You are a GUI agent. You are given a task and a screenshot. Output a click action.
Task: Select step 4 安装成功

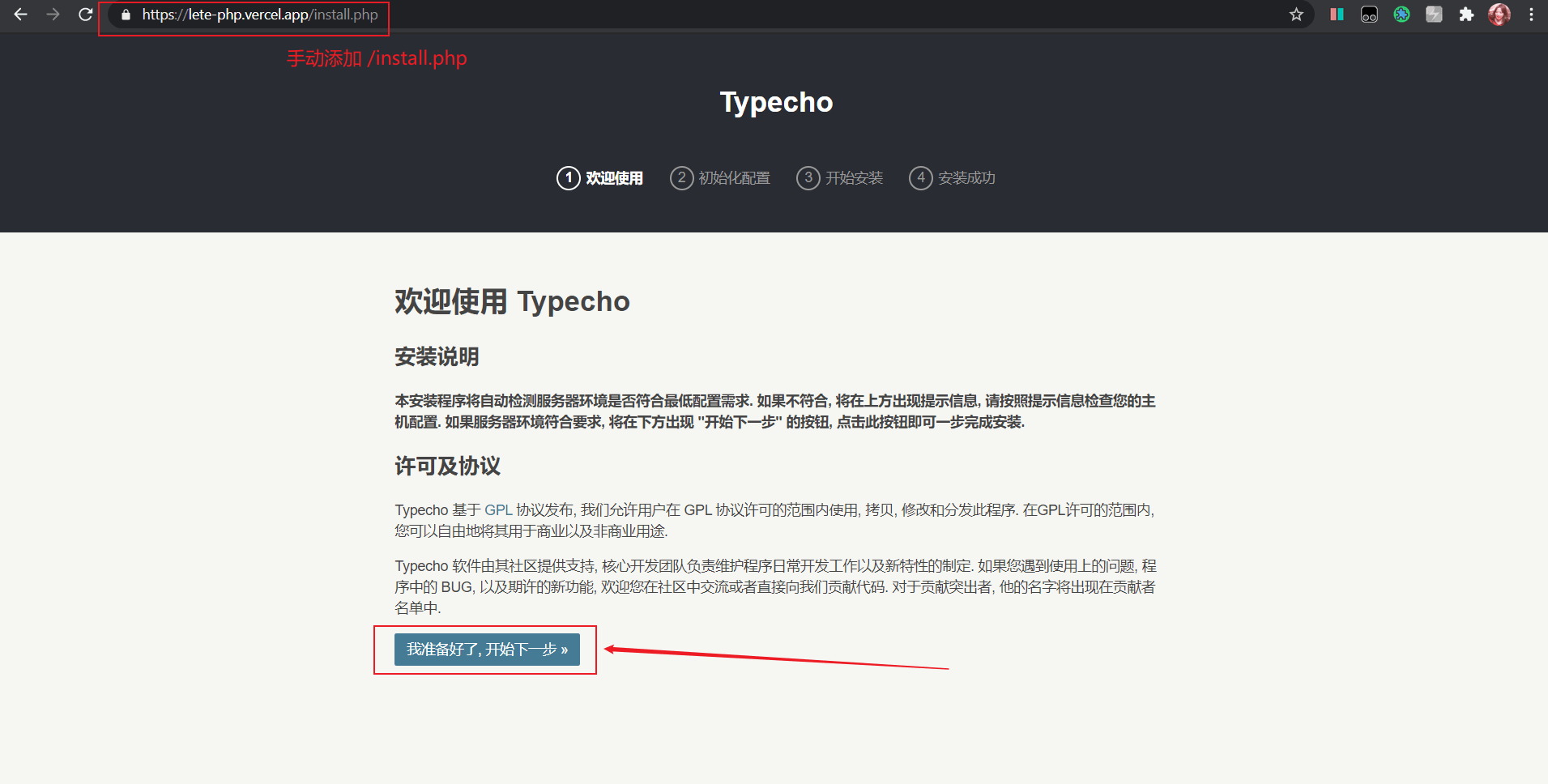coord(953,178)
